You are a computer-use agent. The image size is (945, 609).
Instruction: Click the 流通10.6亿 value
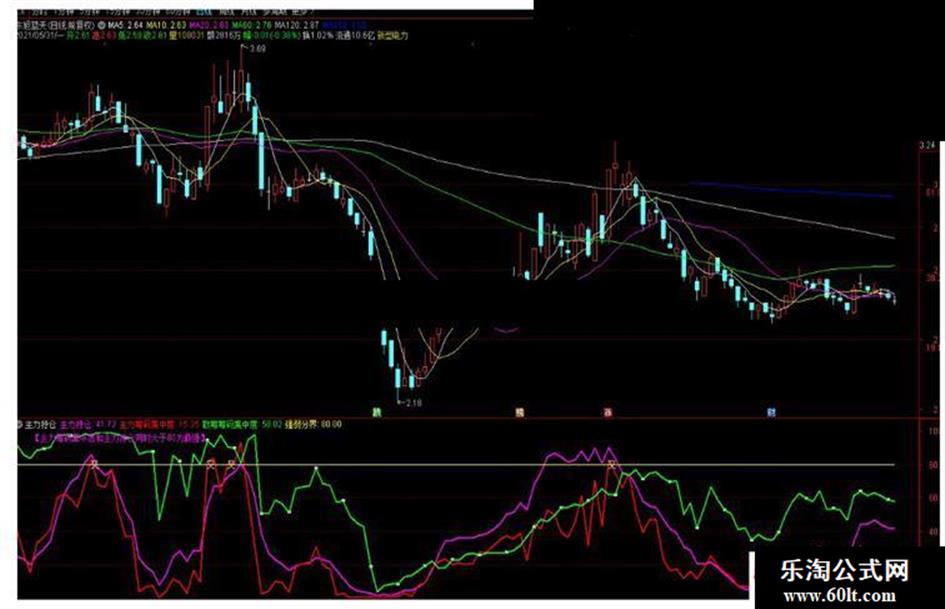click(x=356, y=36)
